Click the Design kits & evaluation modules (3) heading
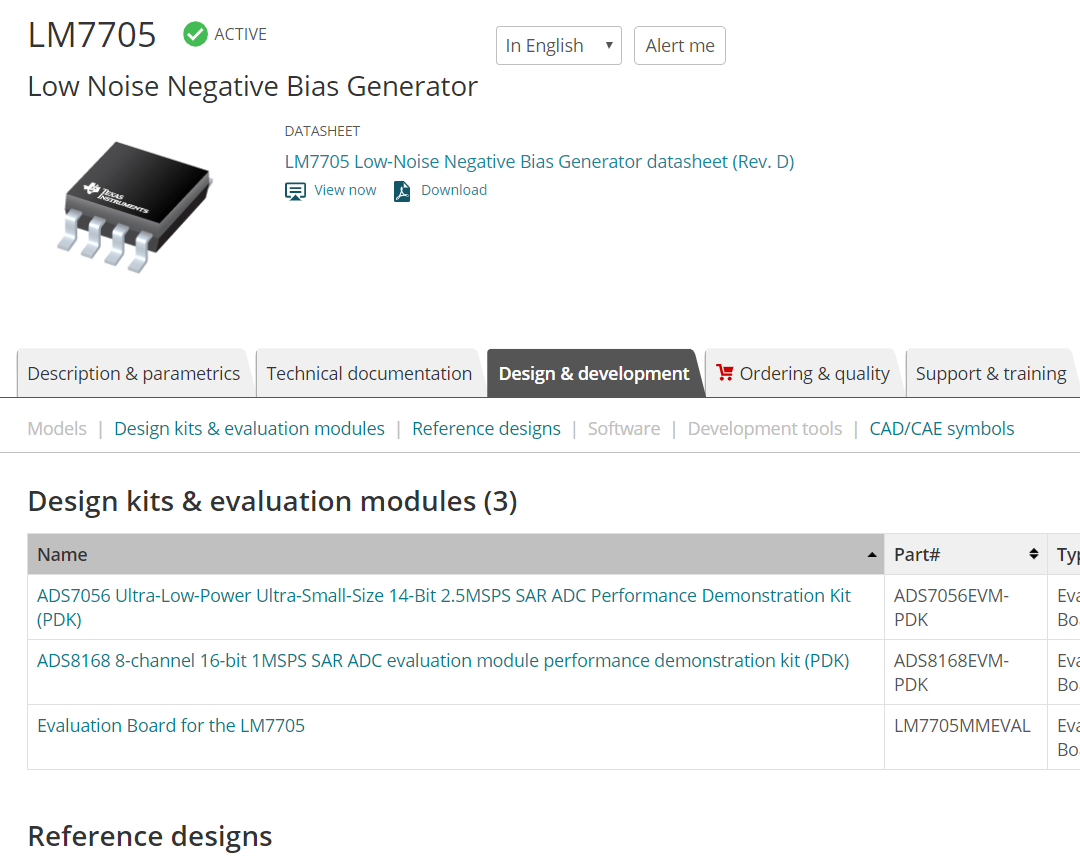This screenshot has width=1080, height=858. 272,501
